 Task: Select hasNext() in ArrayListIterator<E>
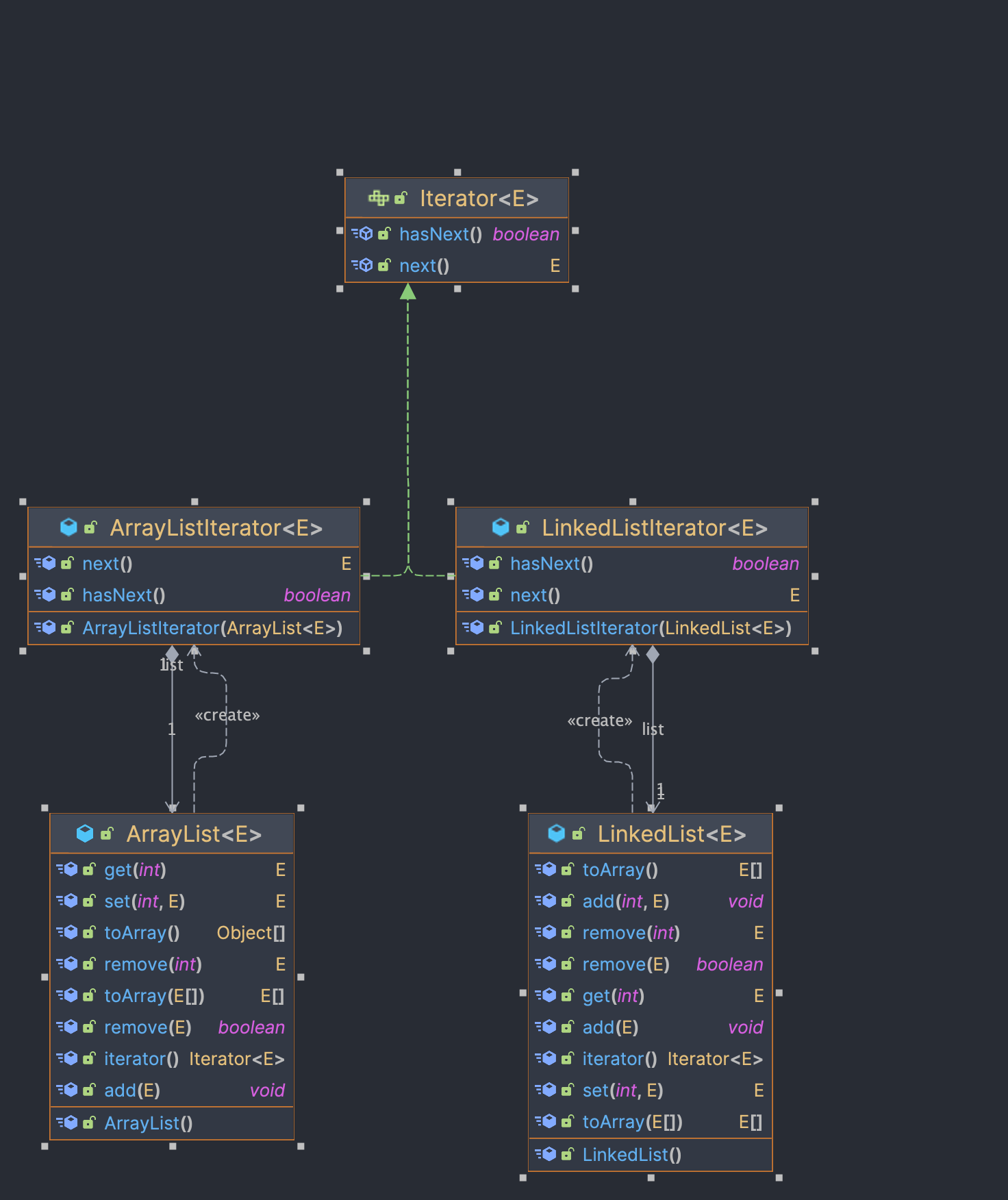(x=194, y=595)
